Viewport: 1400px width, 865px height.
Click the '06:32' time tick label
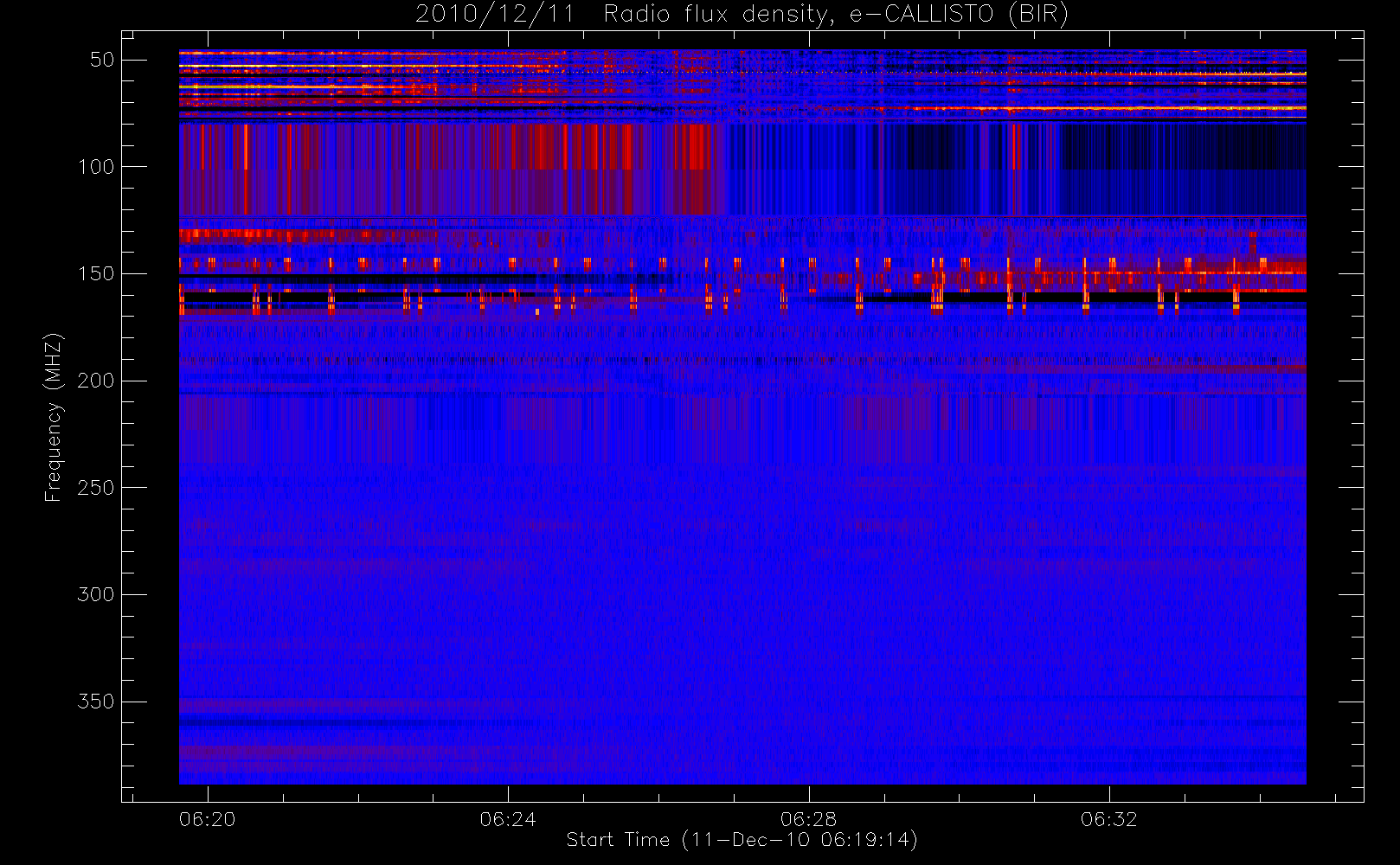(1108, 819)
